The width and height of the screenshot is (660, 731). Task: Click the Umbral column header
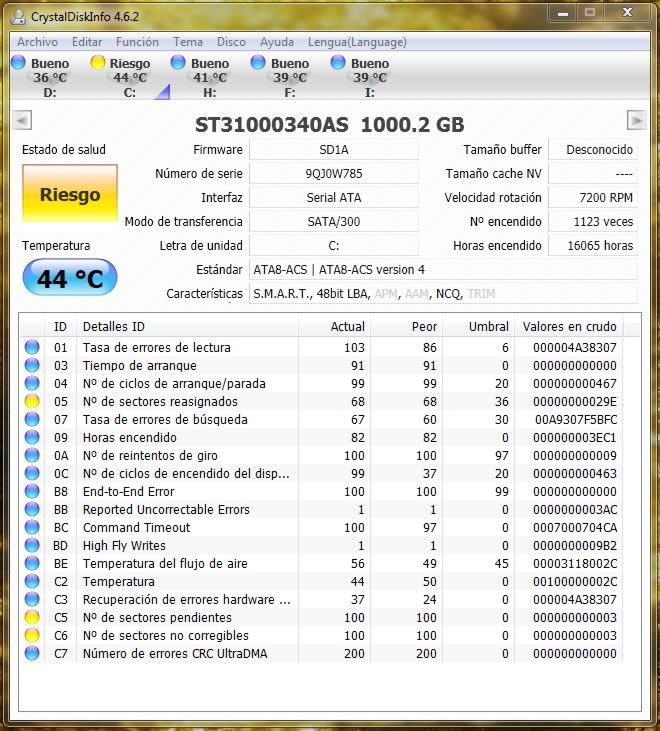click(x=479, y=326)
